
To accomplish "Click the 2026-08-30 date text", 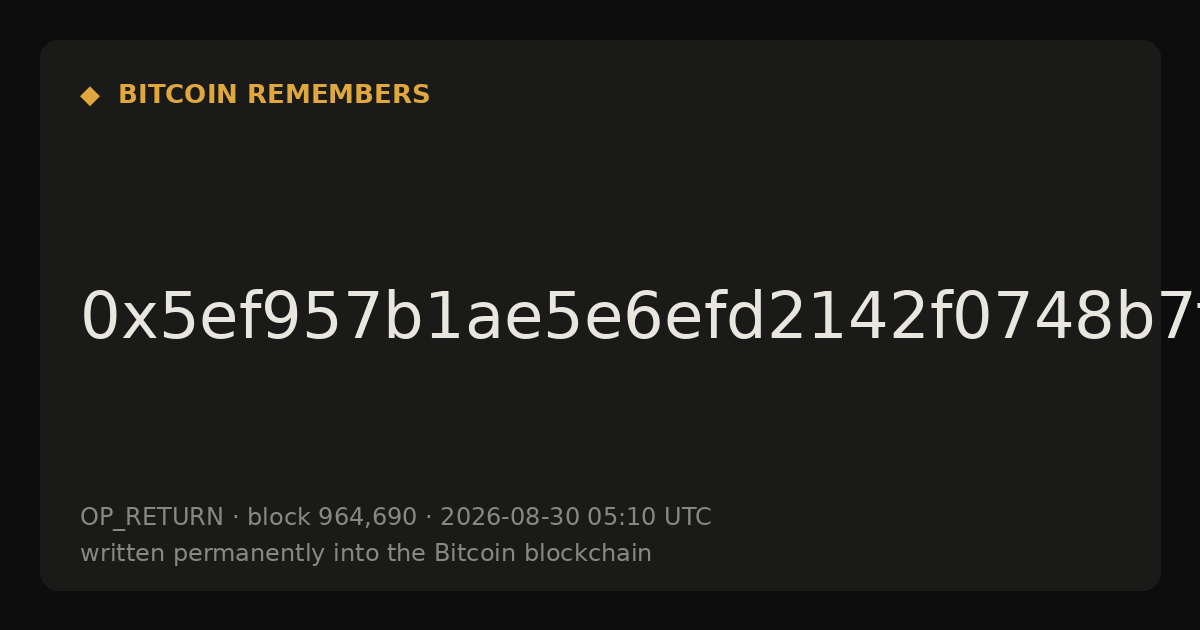I will point(510,518).
